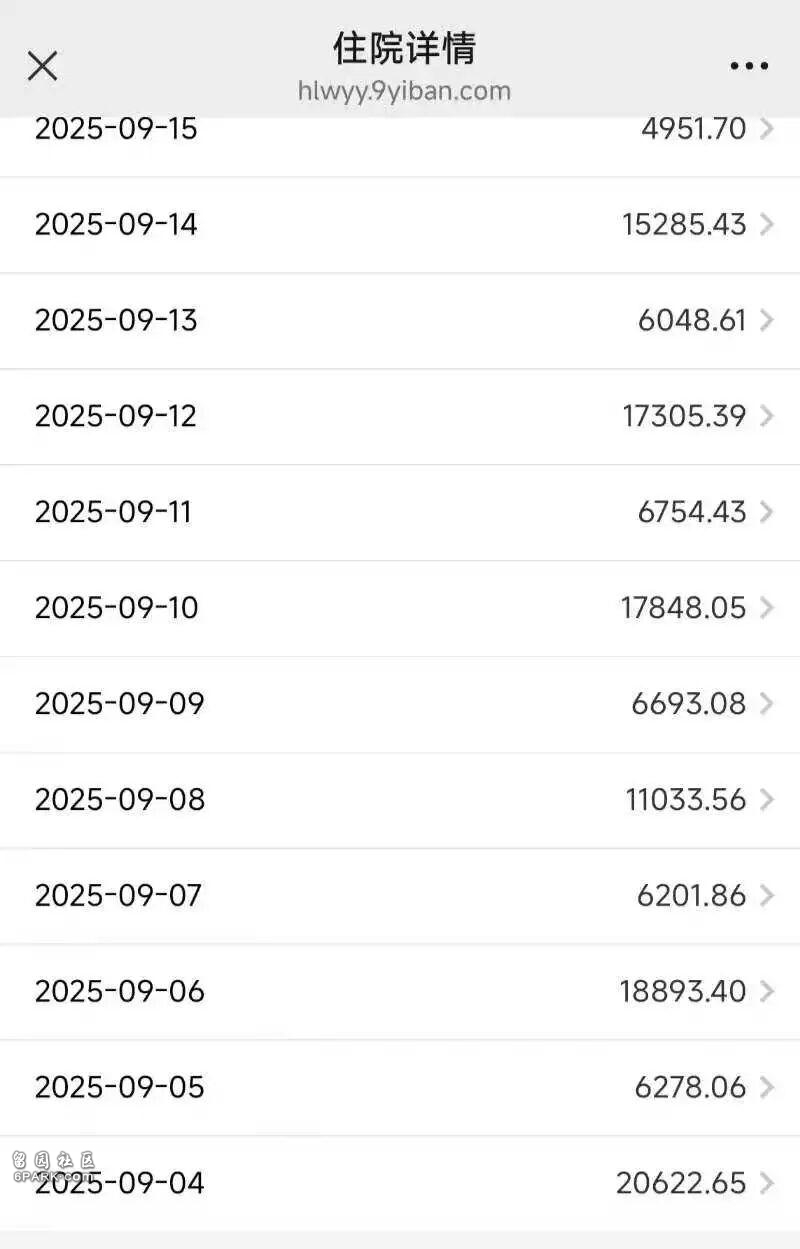Tap the amount 20622.65
This screenshot has width=800, height=1249.
[x=681, y=1183]
